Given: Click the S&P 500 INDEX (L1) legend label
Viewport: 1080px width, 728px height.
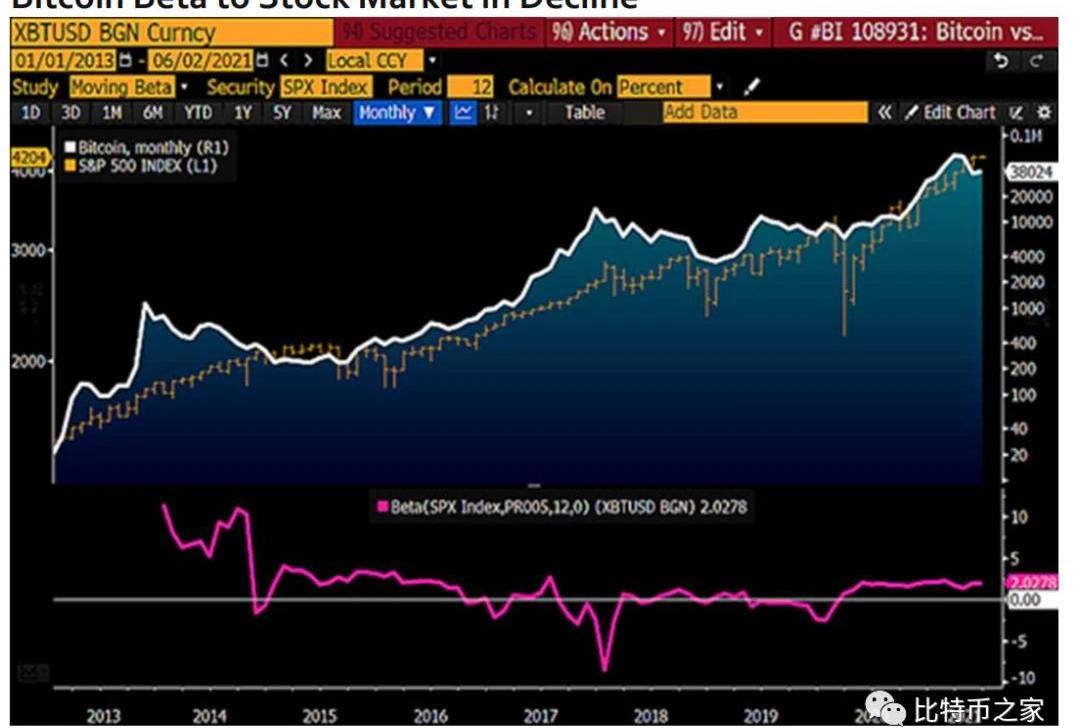Looking at the screenshot, I should coord(147,165).
